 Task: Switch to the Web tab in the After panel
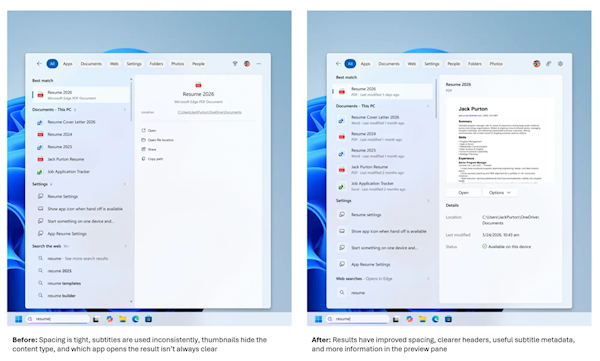412,64
